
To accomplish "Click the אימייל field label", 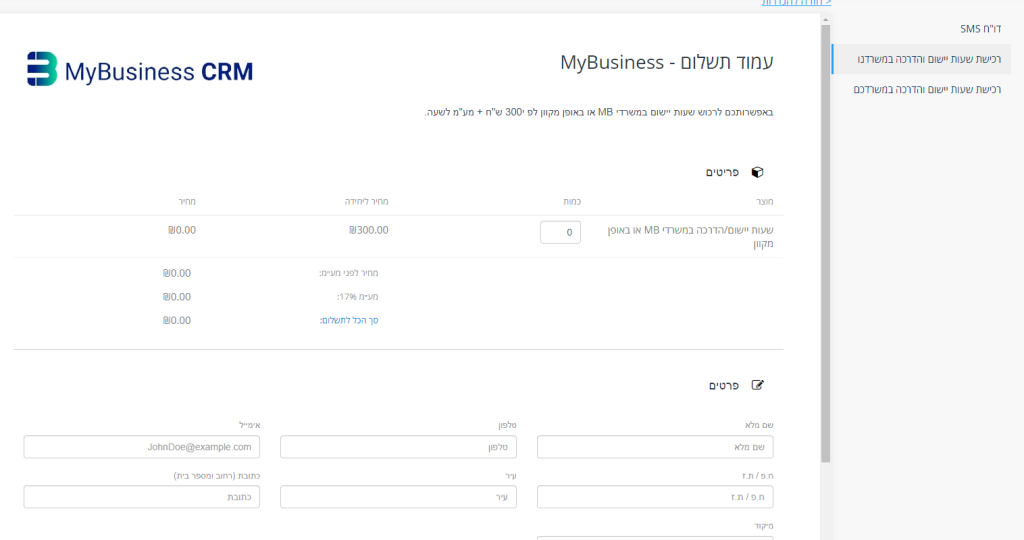I will tap(249, 425).
